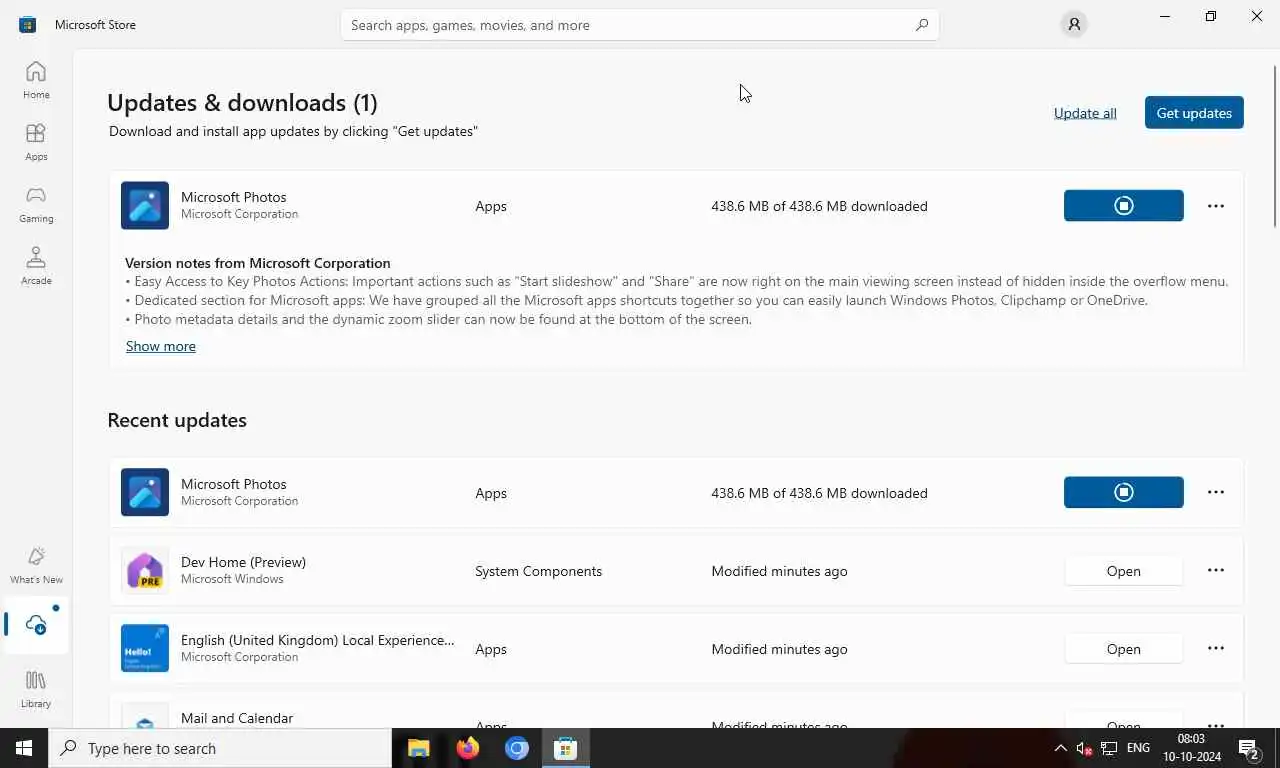
Task: Click English (United Kingdom) Local Experience icon
Action: tap(145, 649)
